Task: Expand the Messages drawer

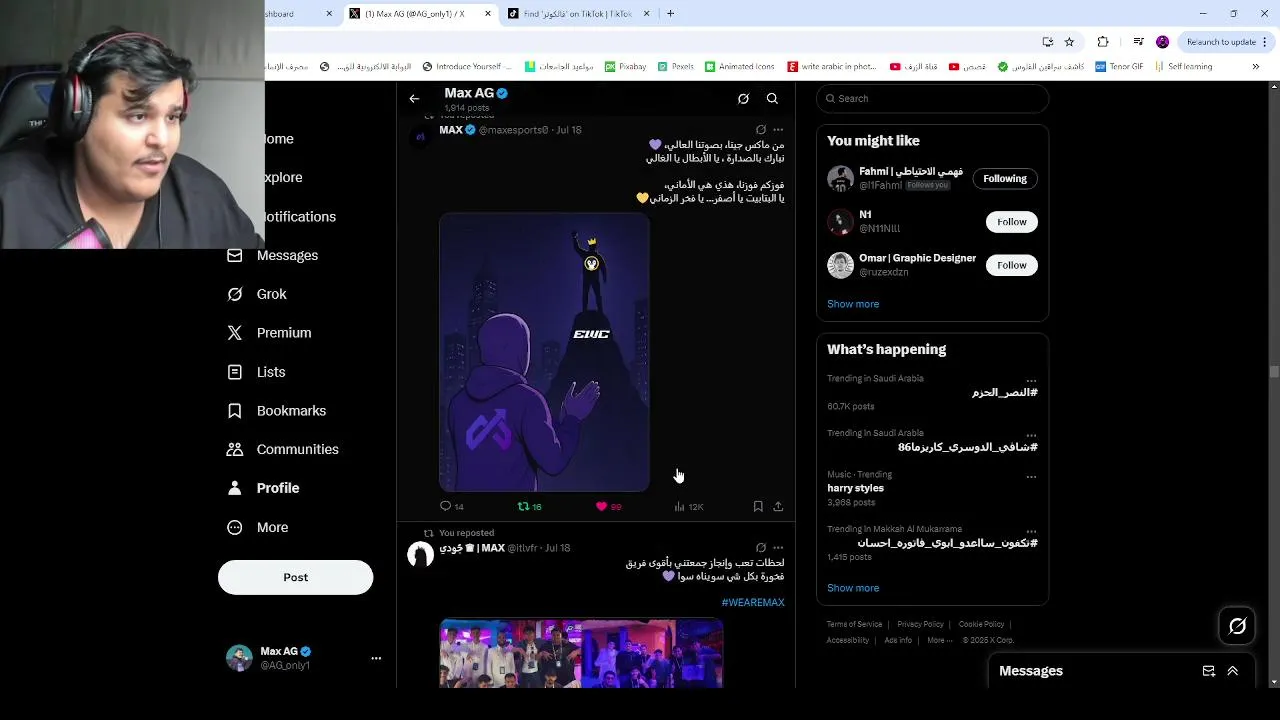Action: click(x=1233, y=671)
